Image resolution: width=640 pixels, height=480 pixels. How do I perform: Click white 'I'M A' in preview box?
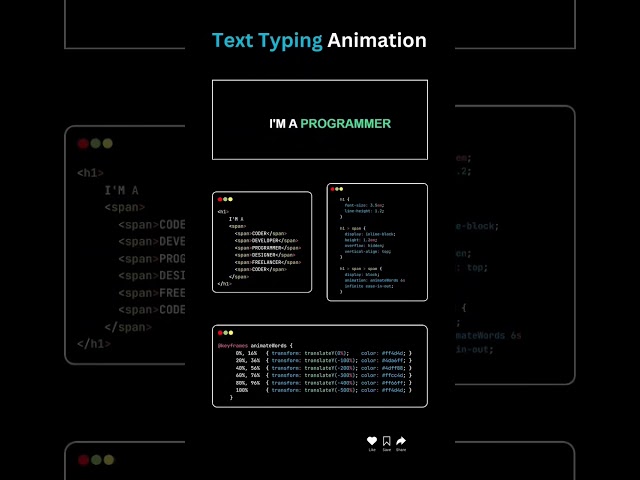pyautogui.click(x=283, y=124)
